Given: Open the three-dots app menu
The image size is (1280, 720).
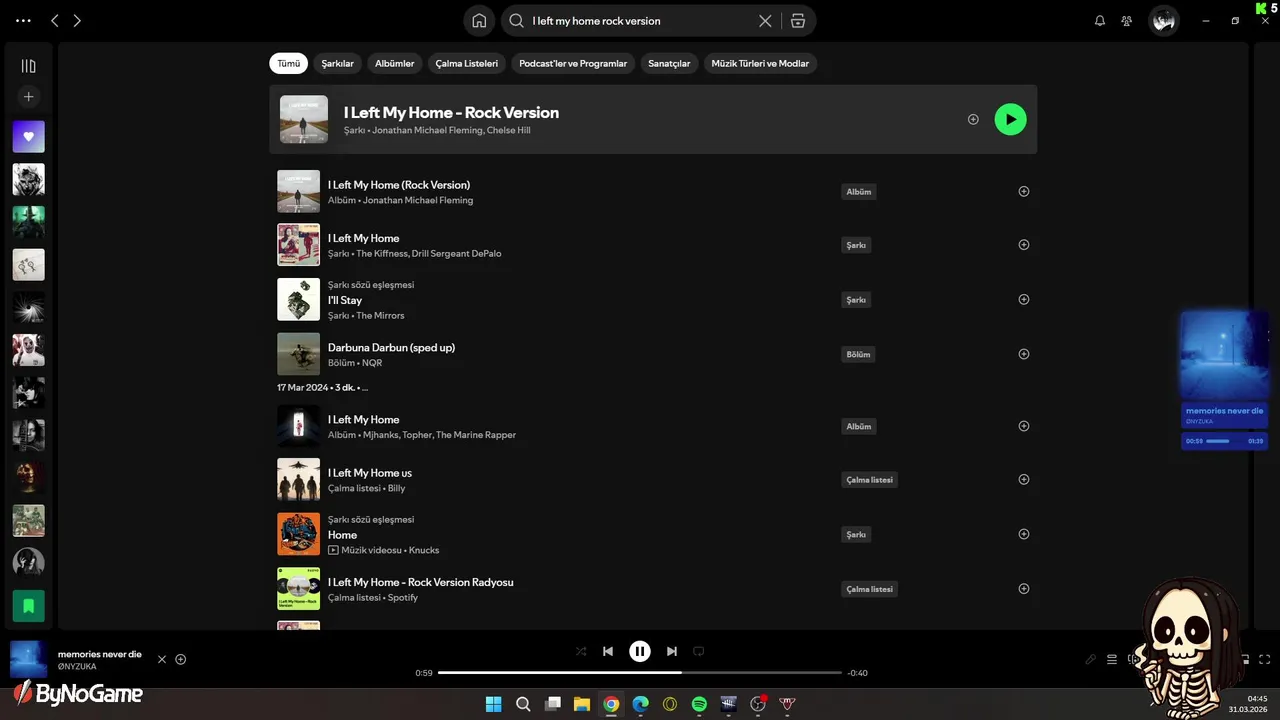Looking at the screenshot, I should [x=23, y=20].
